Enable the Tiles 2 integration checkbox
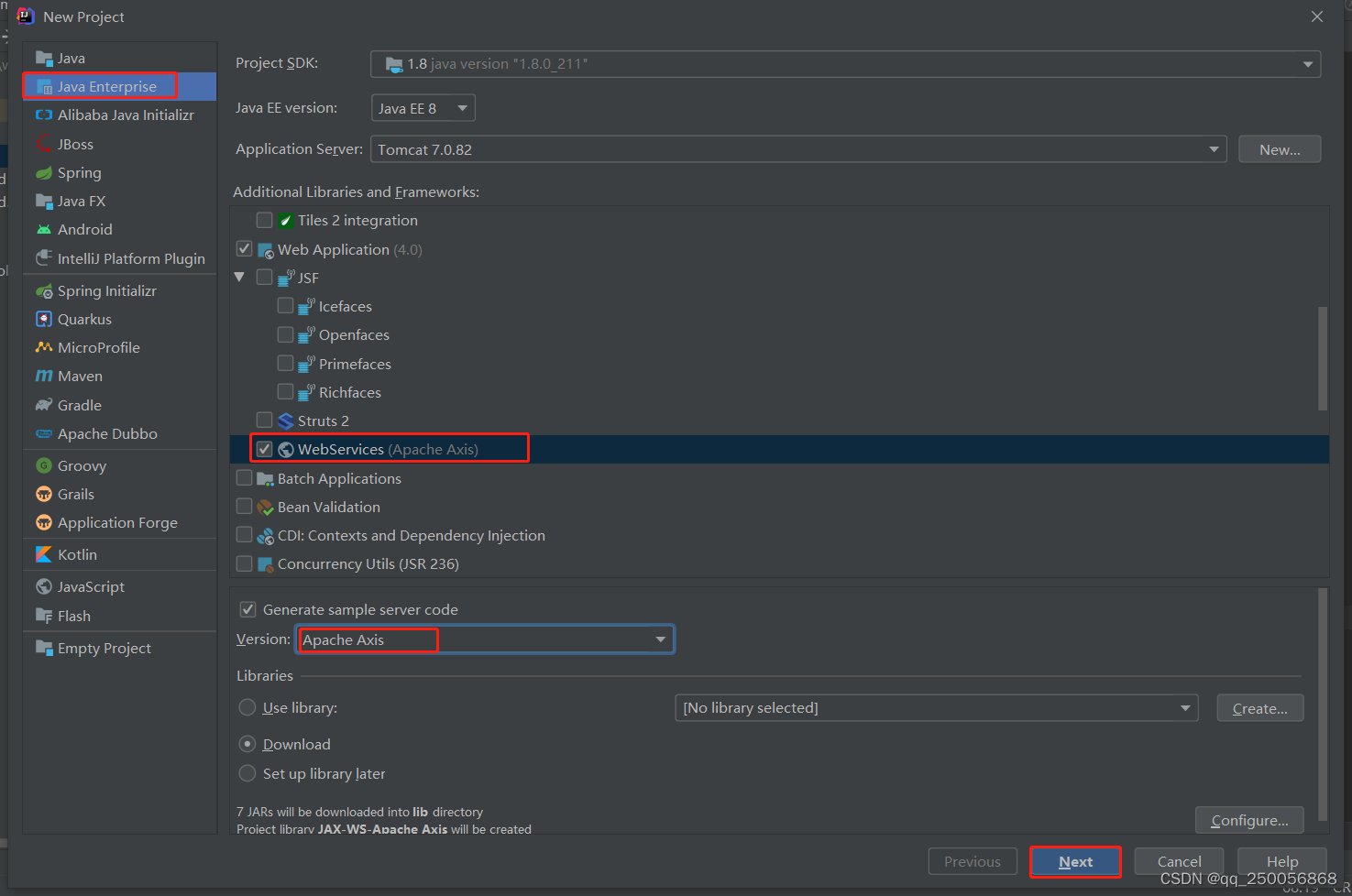This screenshot has height=896, width=1352. 264,220
